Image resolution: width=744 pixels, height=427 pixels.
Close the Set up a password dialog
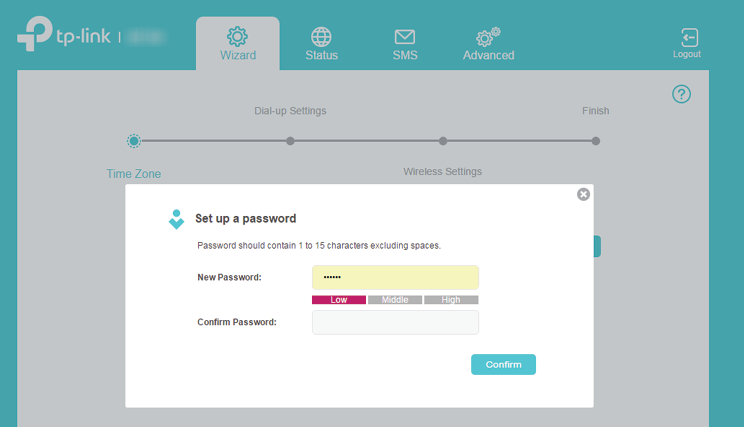(x=583, y=194)
